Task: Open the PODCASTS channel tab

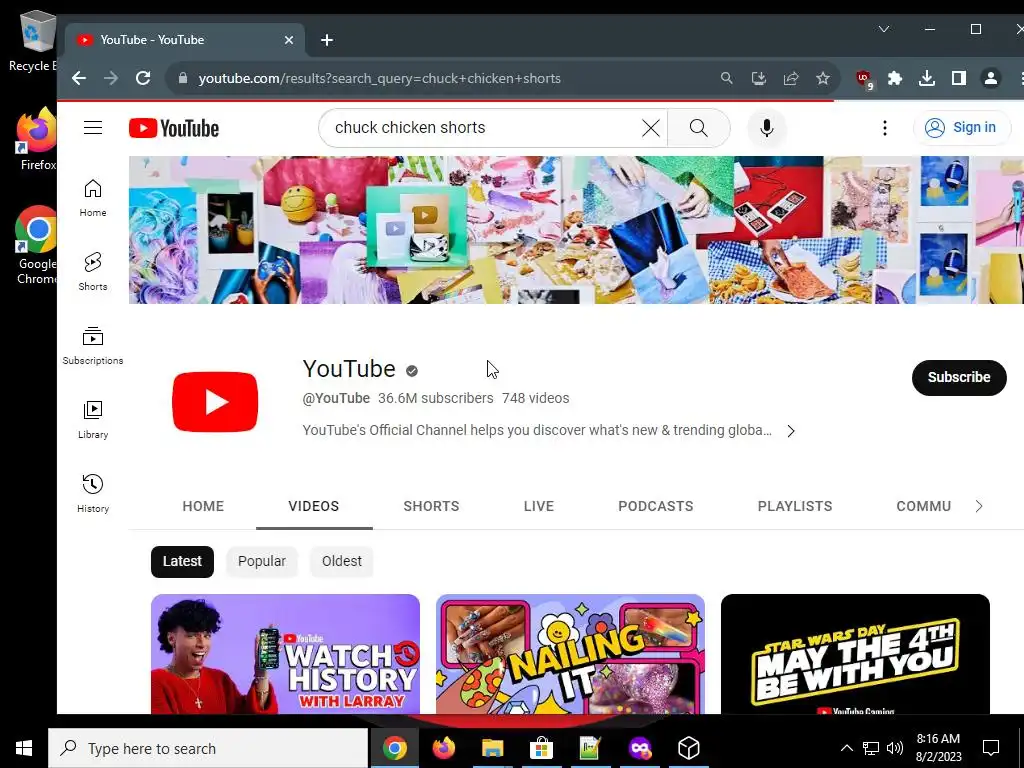Action: [x=656, y=506]
